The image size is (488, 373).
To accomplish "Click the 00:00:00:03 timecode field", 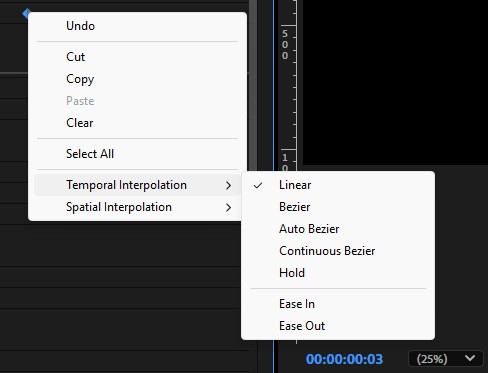I will pyautogui.click(x=344, y=359).
